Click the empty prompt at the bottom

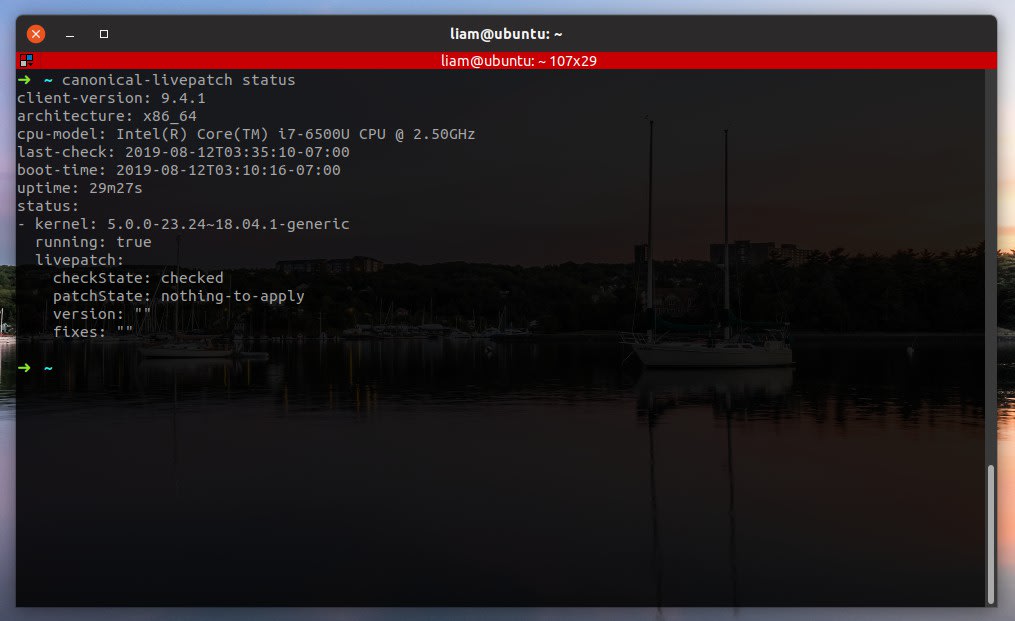[36, 368]
